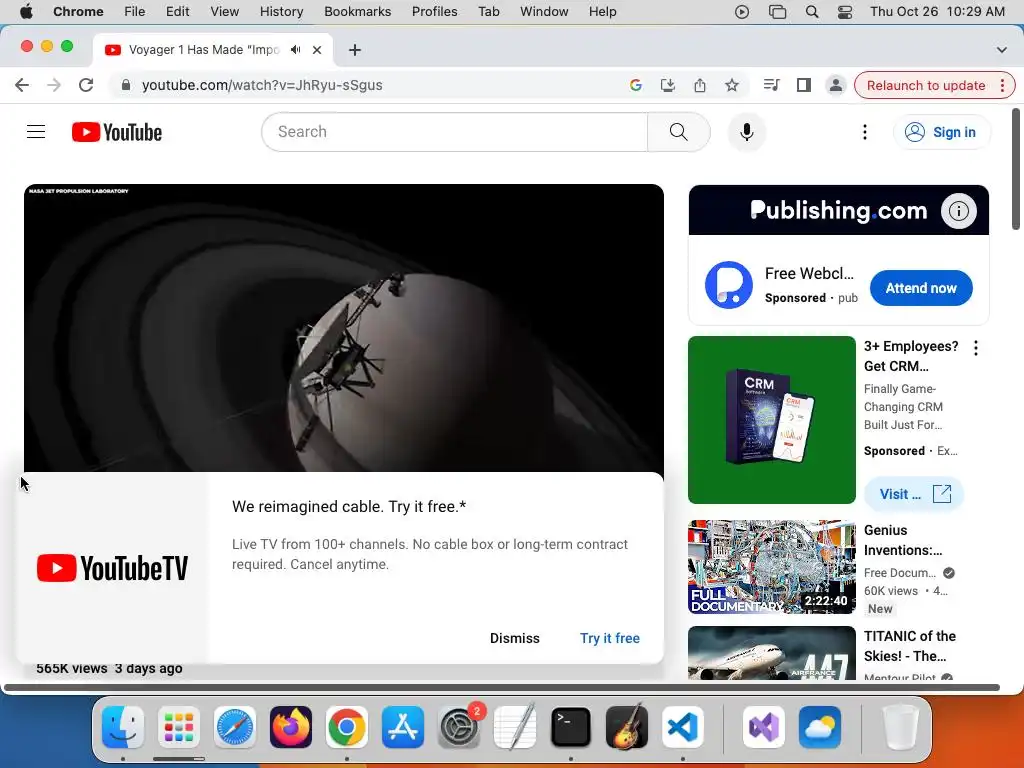
Task: Open the File menu
Action: pyautogui.click(x=135, y=11)
